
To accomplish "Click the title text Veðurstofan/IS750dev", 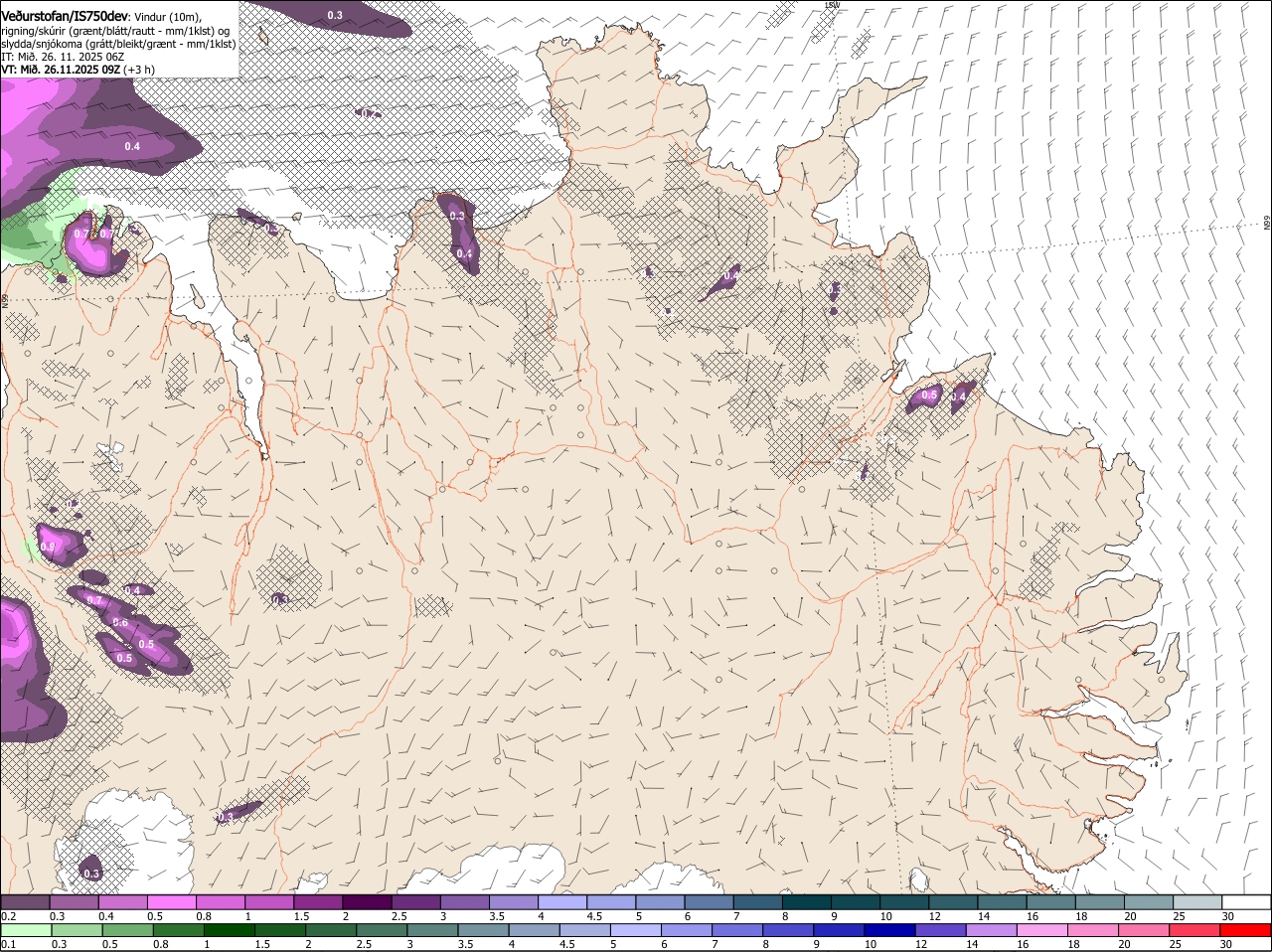I will [65, 15].
